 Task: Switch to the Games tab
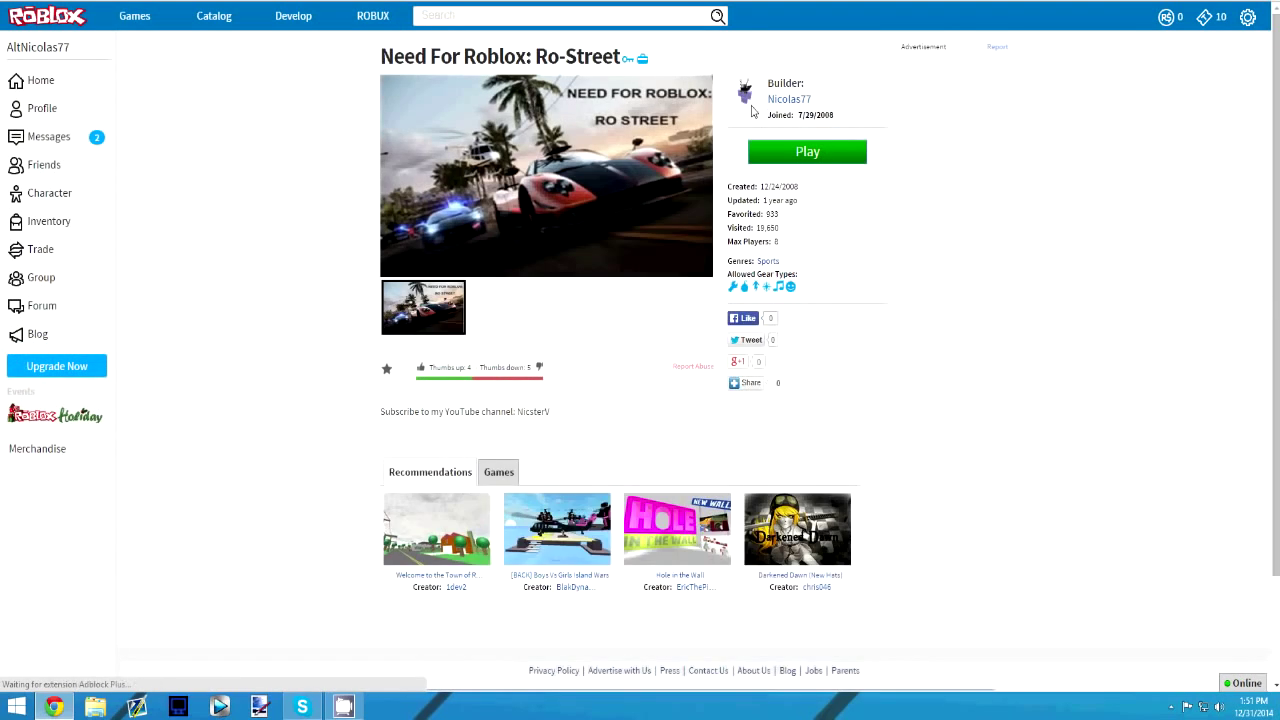[499, 472]
